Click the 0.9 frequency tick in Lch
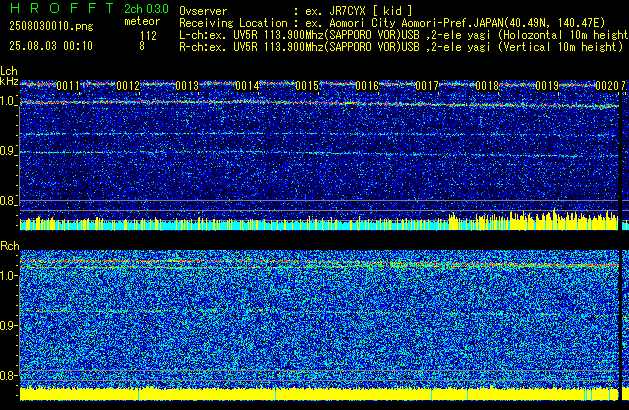629x410 pixels. (8, 151)
